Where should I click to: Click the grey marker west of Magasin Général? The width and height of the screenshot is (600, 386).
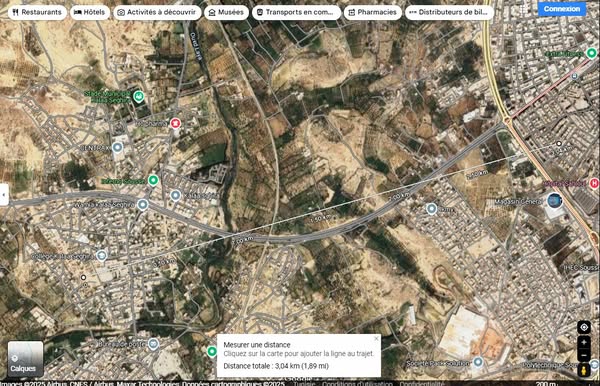[432, 209]
